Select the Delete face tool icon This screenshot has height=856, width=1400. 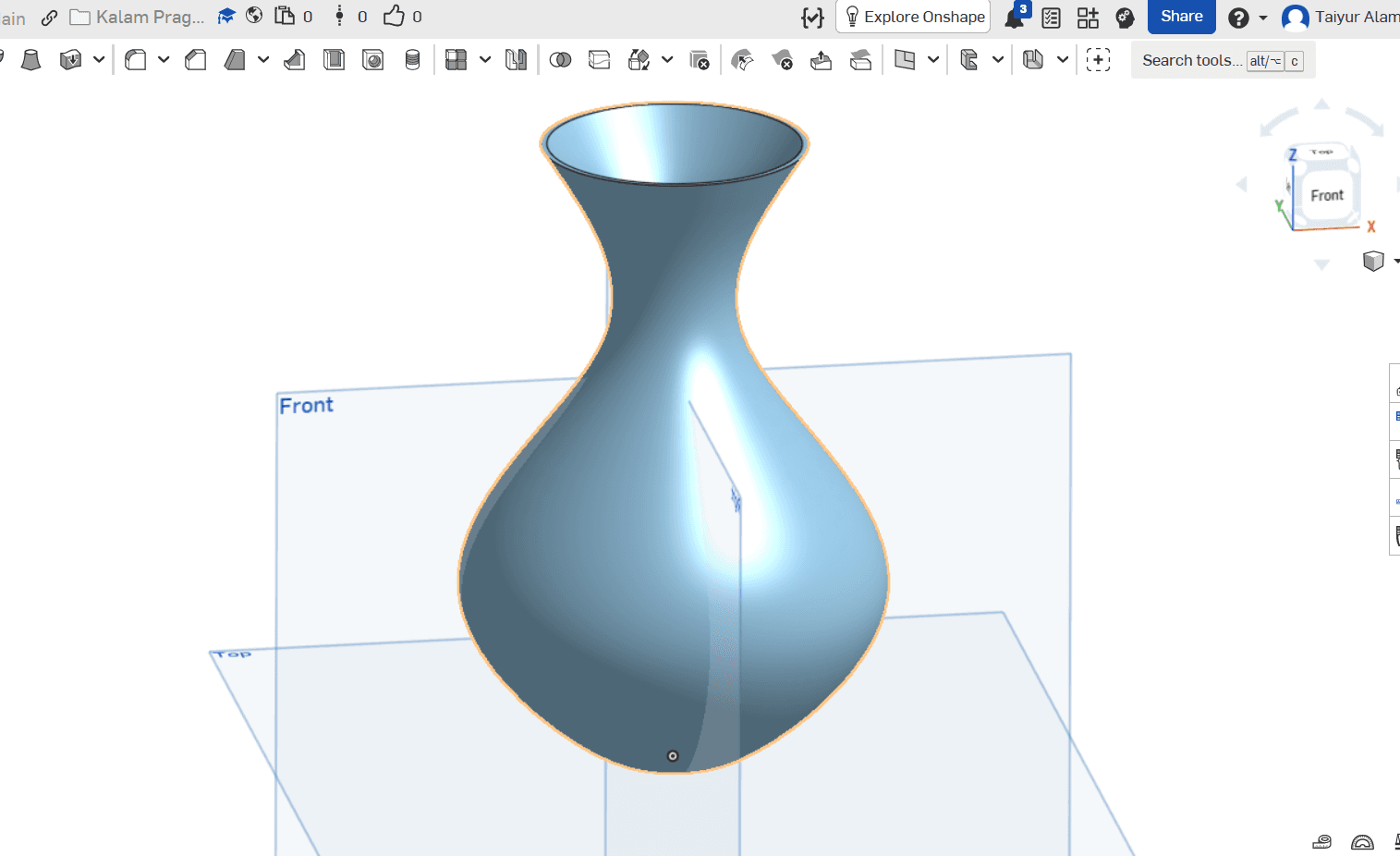point(782,60)
